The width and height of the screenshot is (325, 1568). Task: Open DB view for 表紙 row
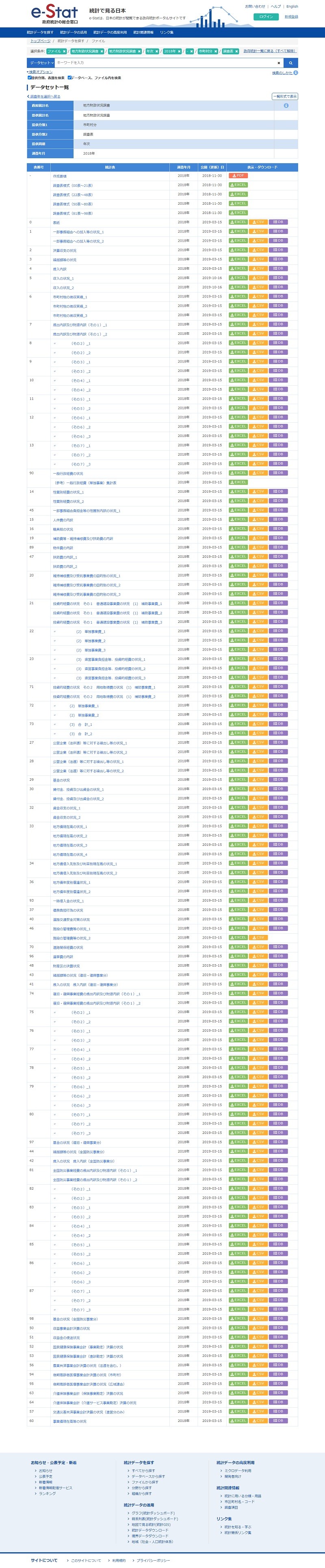(278, 222)
